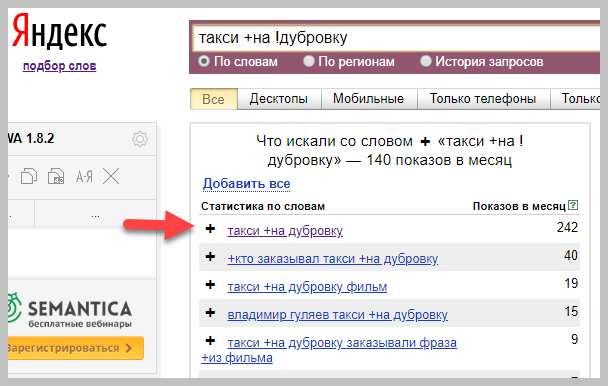Open 'такси +на дубровку заказывали фраза +из фильма' link
Image resolution: width=608 pixels, height=386 pixels.
[329, 350]
